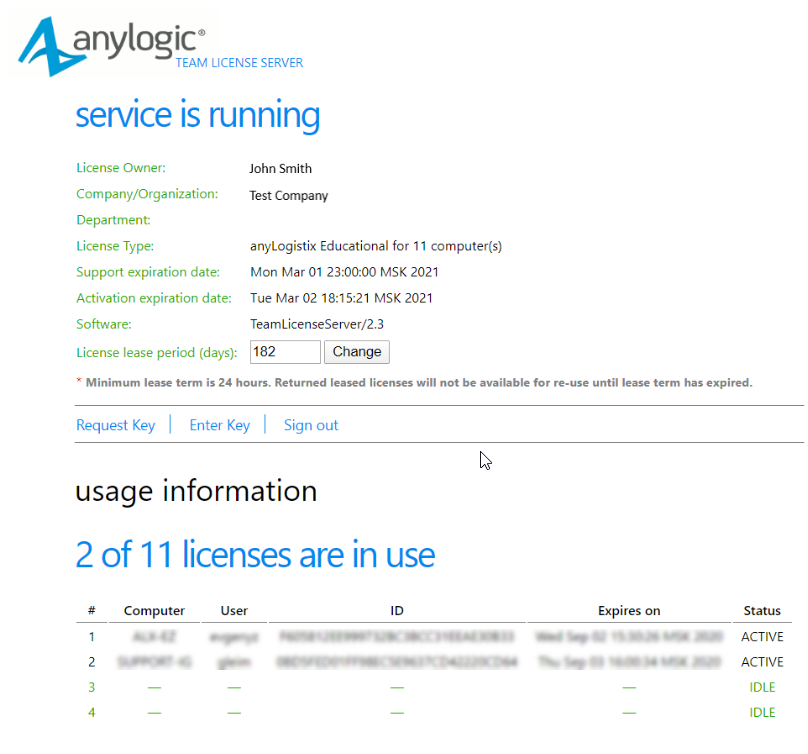
Task: Click the Change button
Action: coord(357,352)
